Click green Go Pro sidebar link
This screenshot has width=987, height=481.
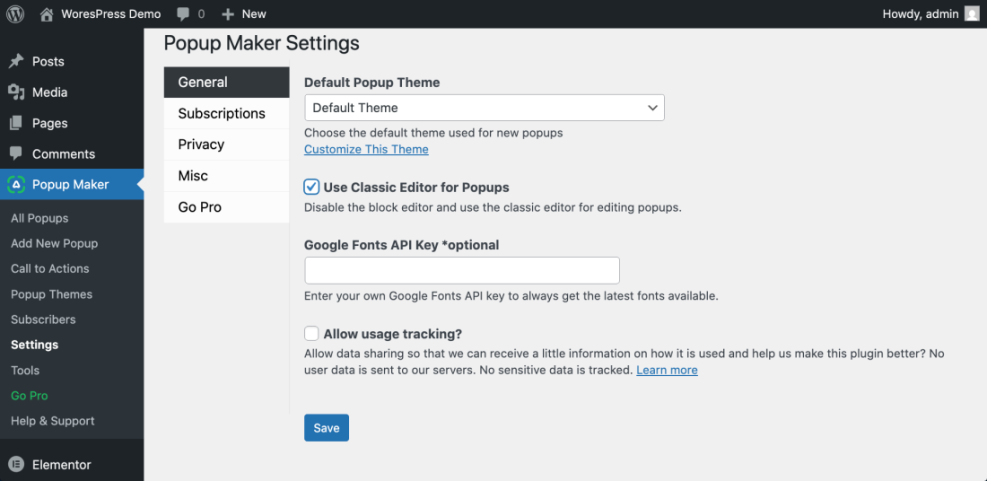click(x=30, y=396)
